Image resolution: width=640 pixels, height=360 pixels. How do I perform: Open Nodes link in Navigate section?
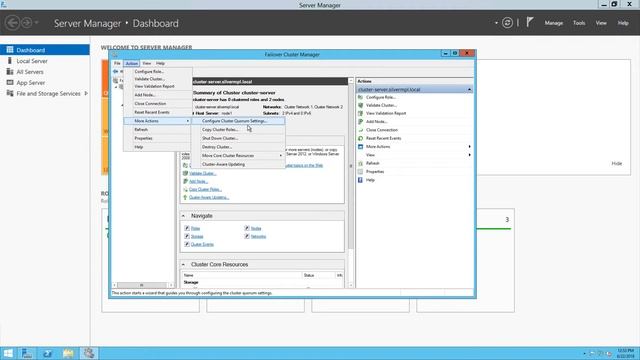pos(256,229)
